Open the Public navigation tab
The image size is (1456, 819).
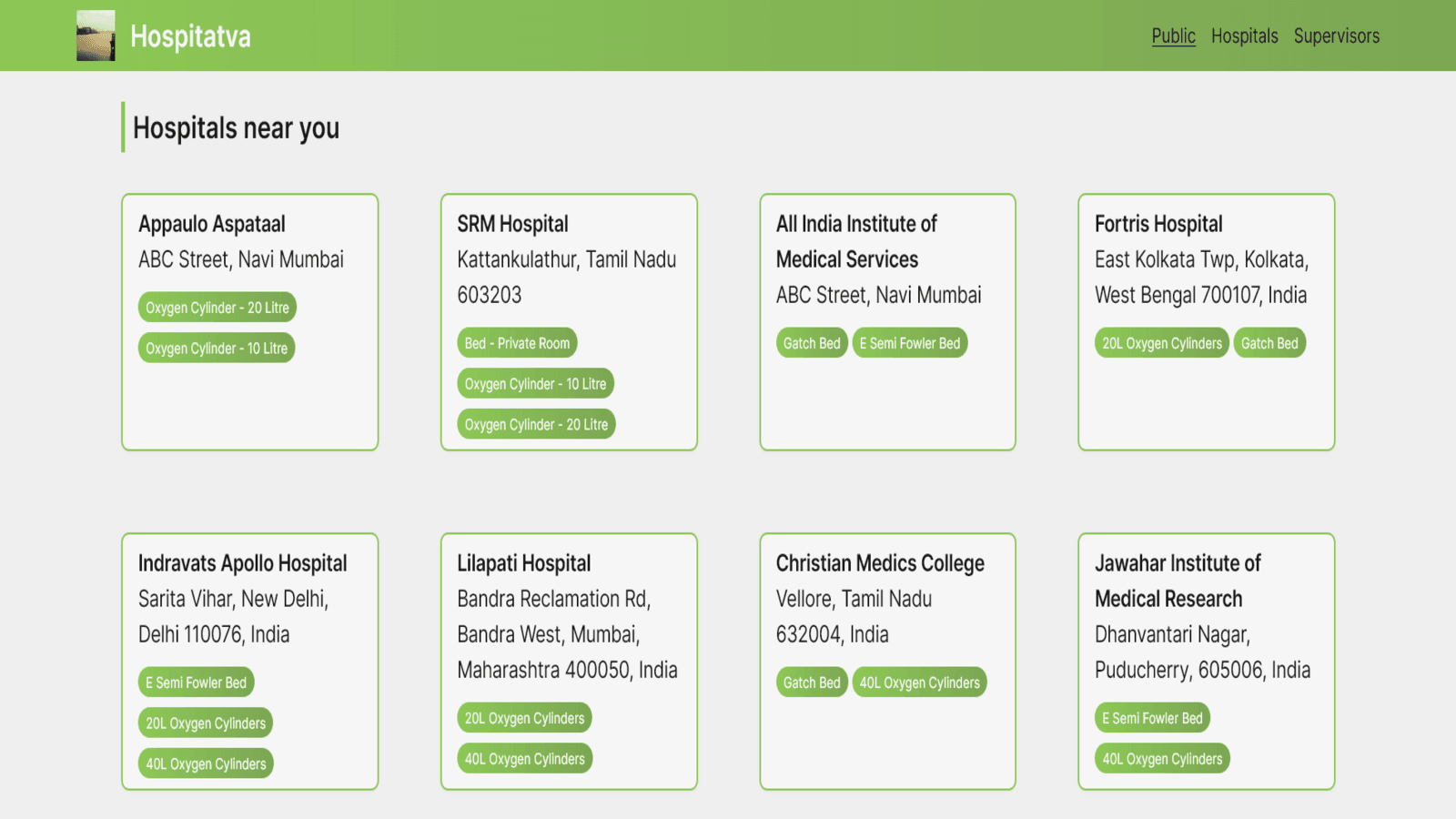[x=1173, y=36]
